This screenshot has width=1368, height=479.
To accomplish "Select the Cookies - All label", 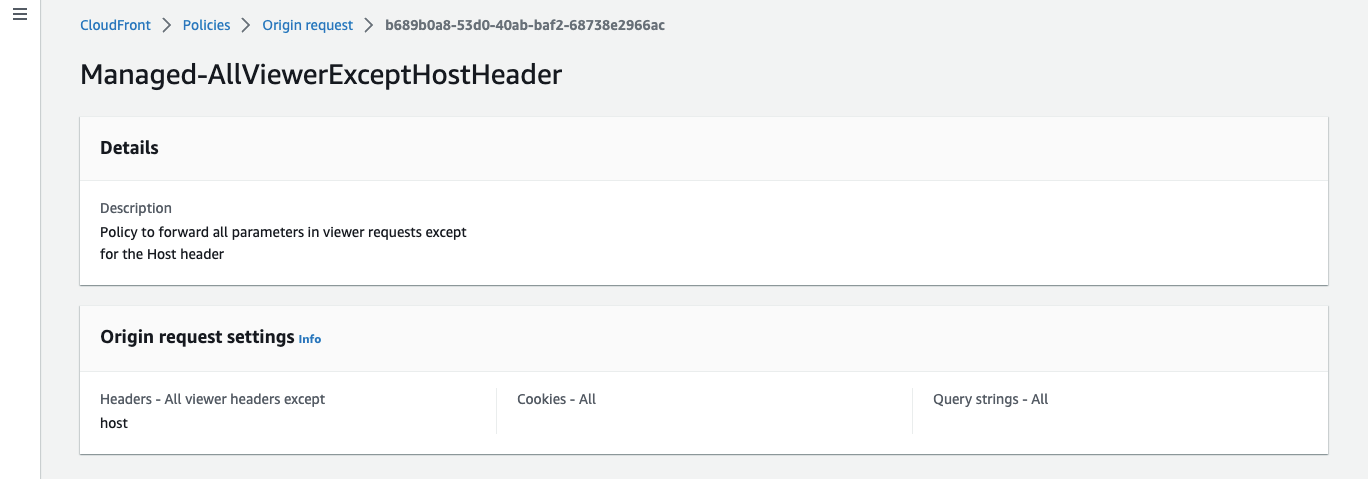I will pos(556,399).
